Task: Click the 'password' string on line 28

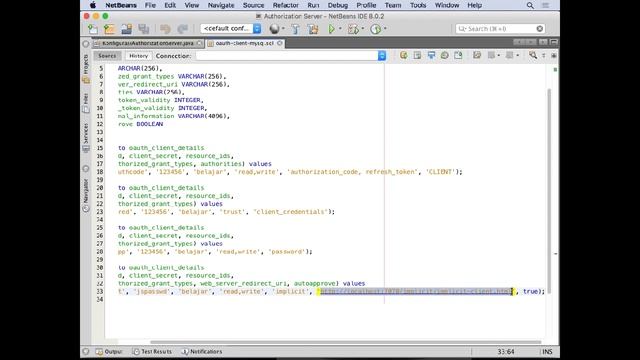Action: [286, 251]
